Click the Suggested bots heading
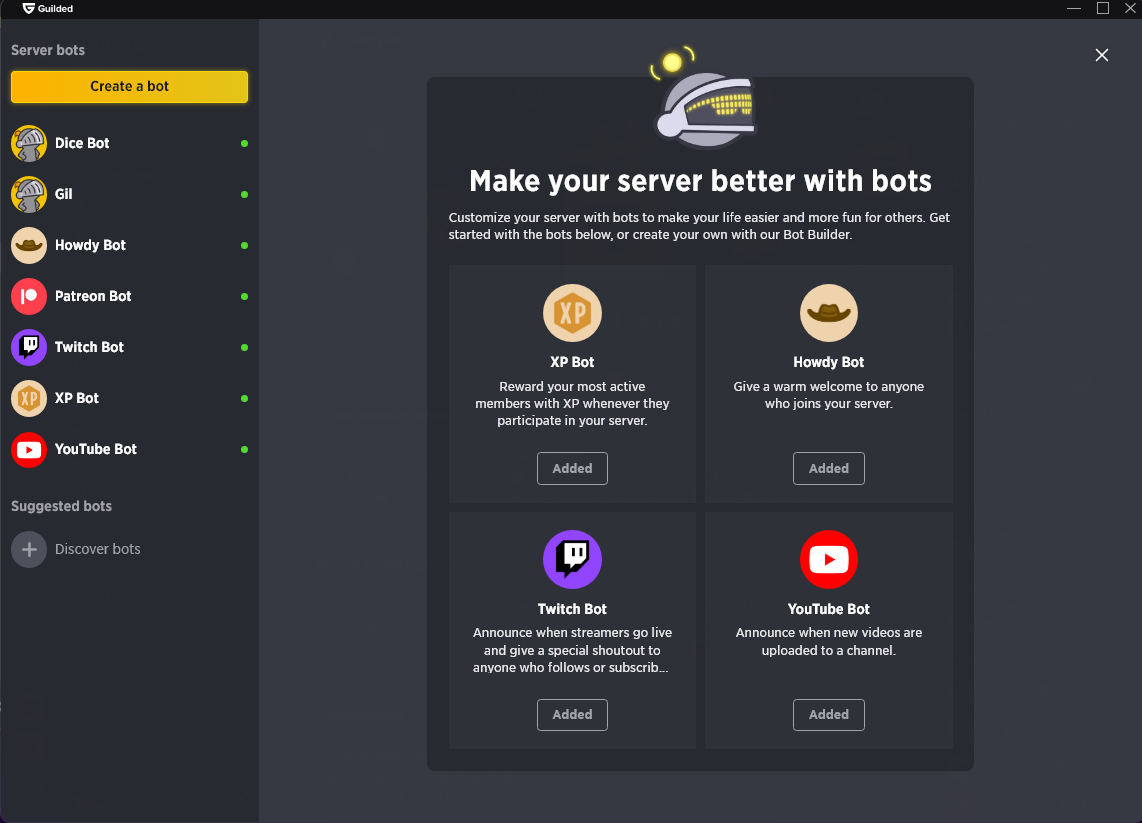Viewport: 1142px width, 823px height. [x=61, y=506]
